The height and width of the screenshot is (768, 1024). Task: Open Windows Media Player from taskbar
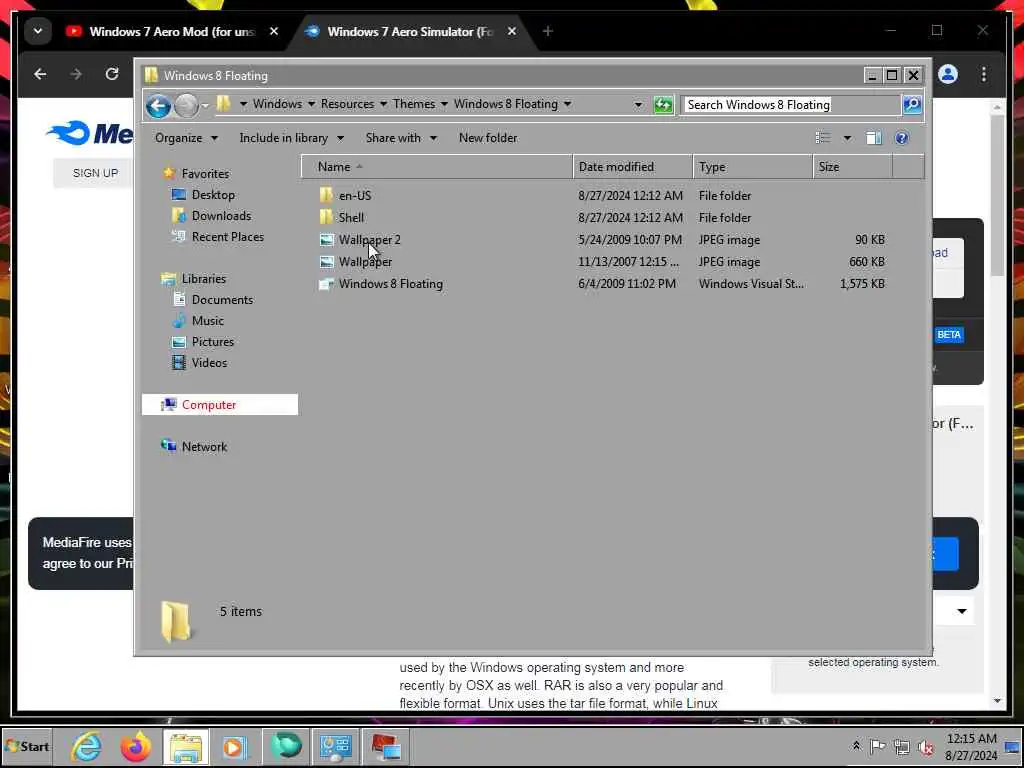(x=235, y=746)
